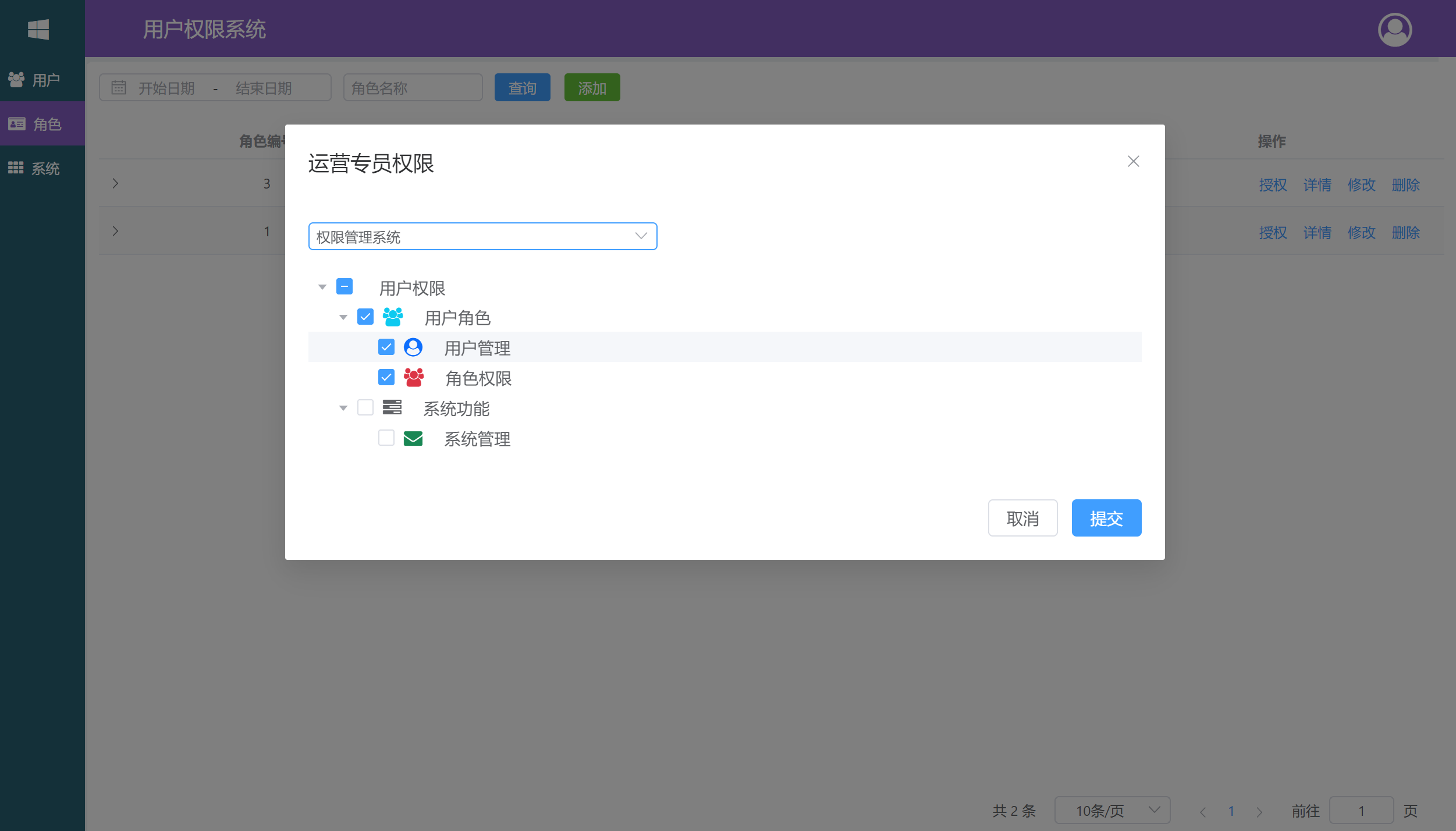
Task: Select the 用户管理 tree label
Action: [477, 348]
